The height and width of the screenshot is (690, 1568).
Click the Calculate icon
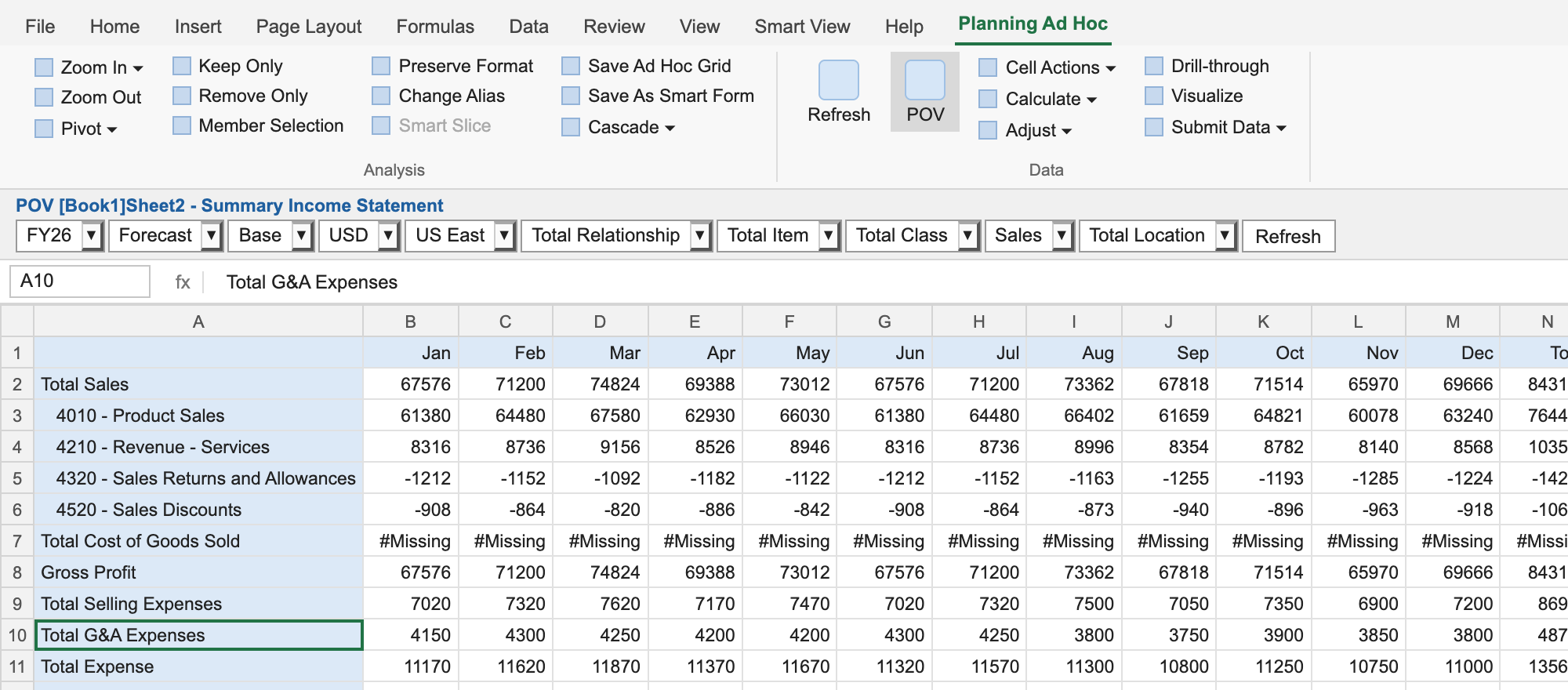(x=988, y=99)
